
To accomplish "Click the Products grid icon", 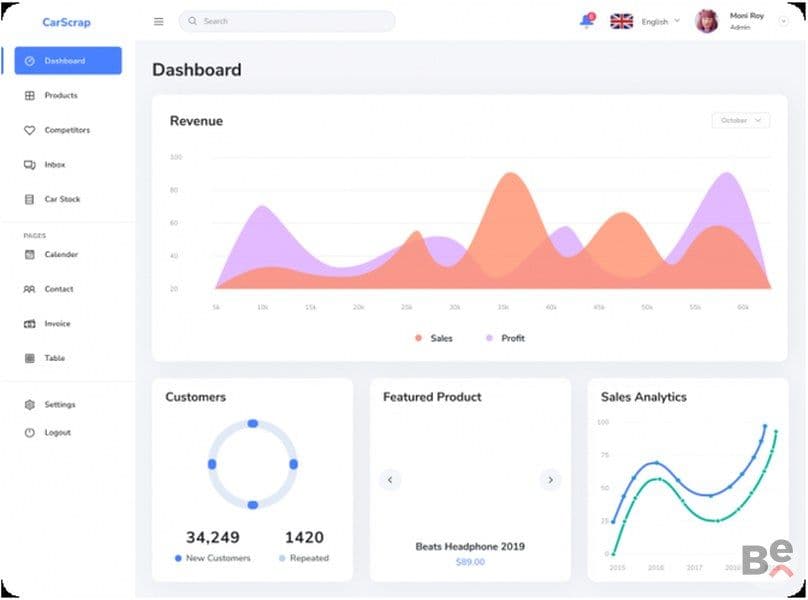I will click(x=30, y=95).
